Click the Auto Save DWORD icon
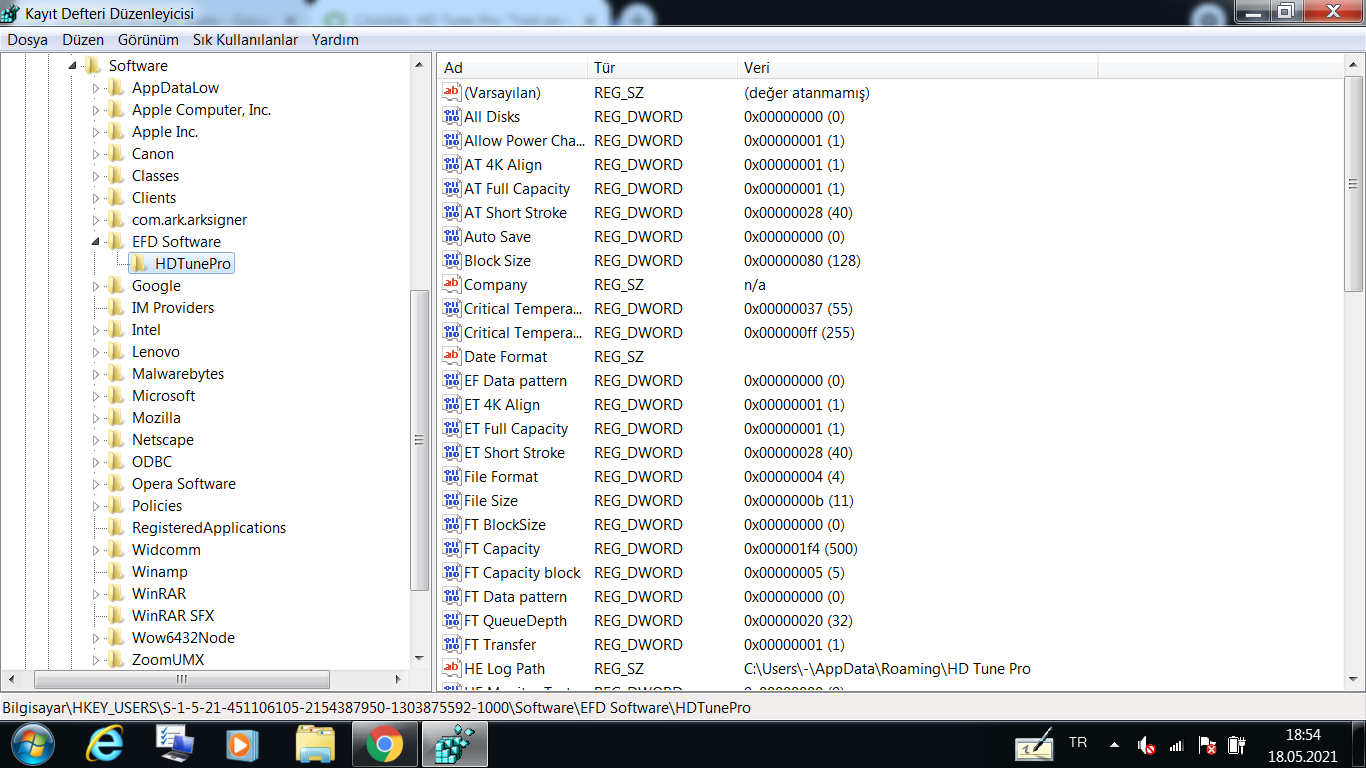The width and height of the screenshot is (1366, 768). [452, 237]
